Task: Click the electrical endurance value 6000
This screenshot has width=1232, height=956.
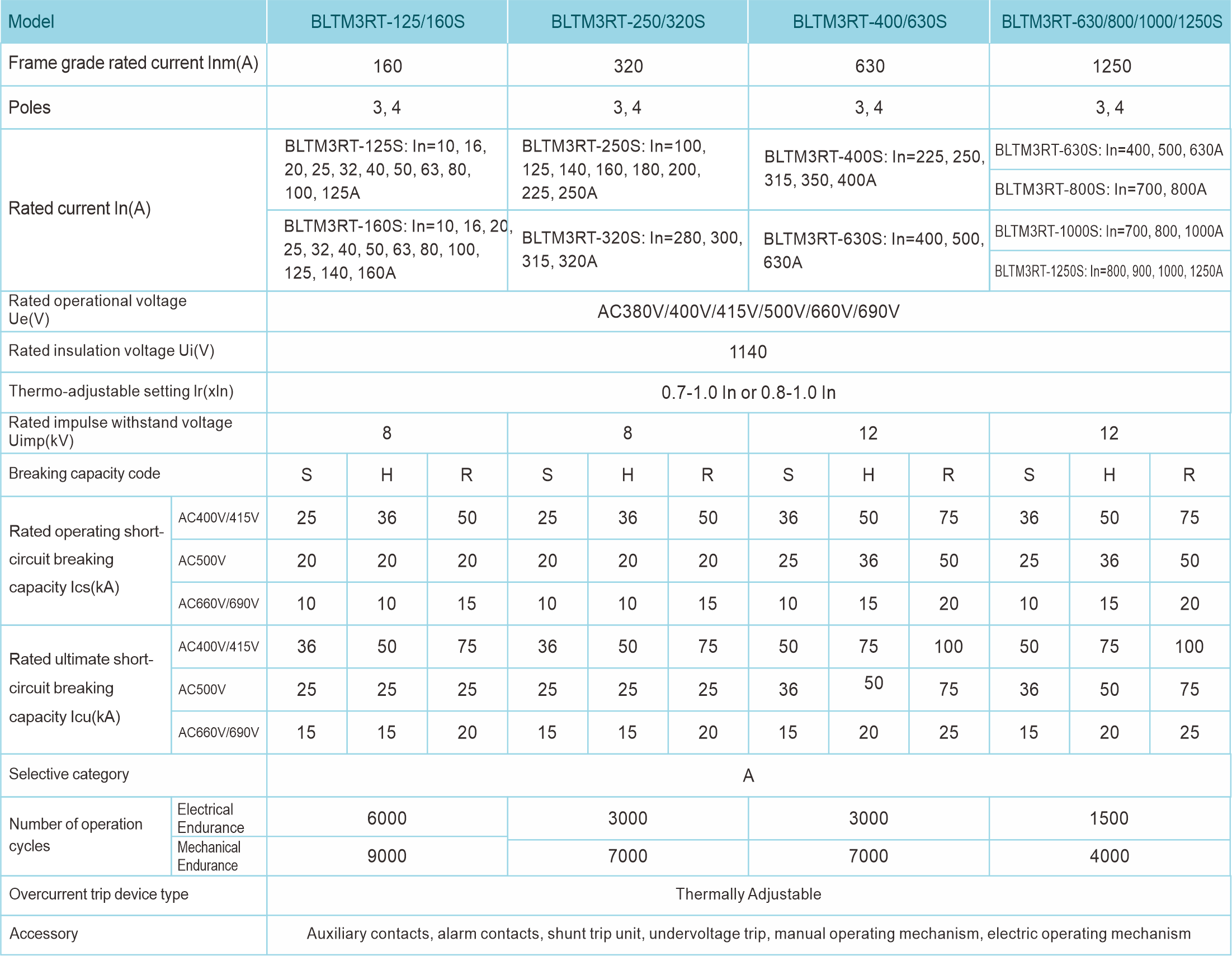Action: 387,818
